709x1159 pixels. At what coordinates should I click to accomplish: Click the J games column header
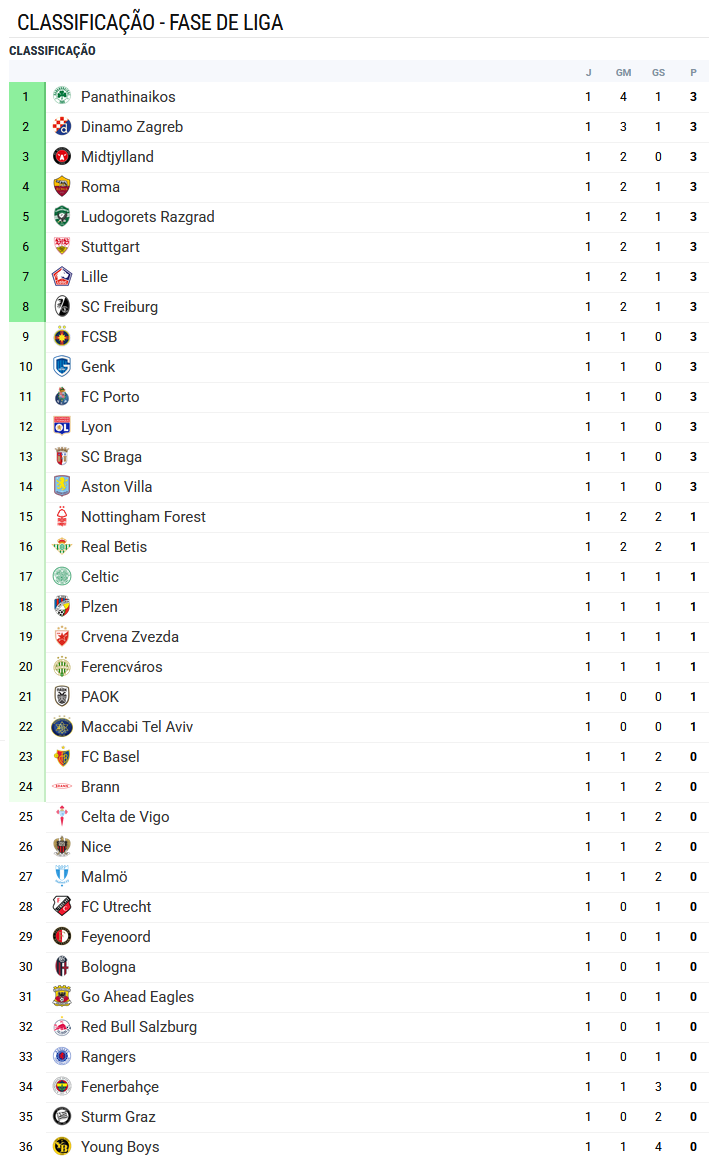tap(588, 72)
